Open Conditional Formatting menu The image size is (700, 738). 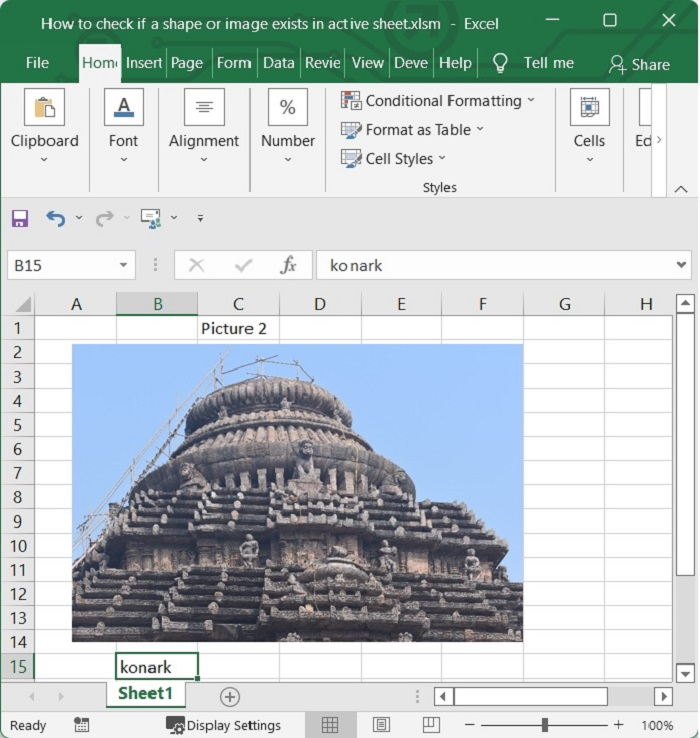point(438,101)
